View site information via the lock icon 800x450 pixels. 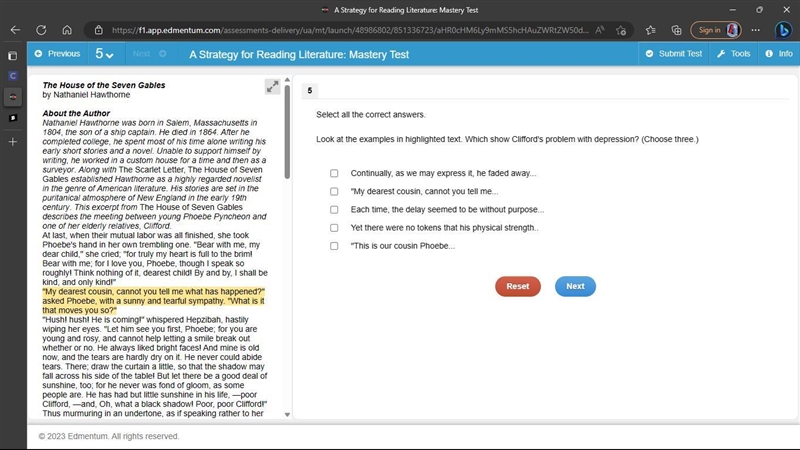pyautogui.click(x=98, y=30)
